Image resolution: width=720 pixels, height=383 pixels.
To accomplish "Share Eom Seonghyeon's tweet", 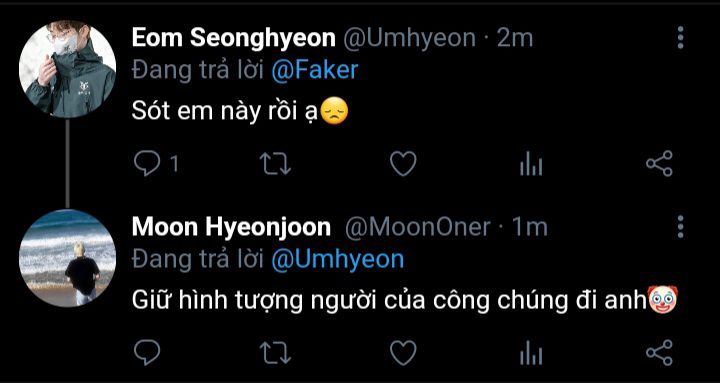I will pyautogui.click(x=659, y=163).
